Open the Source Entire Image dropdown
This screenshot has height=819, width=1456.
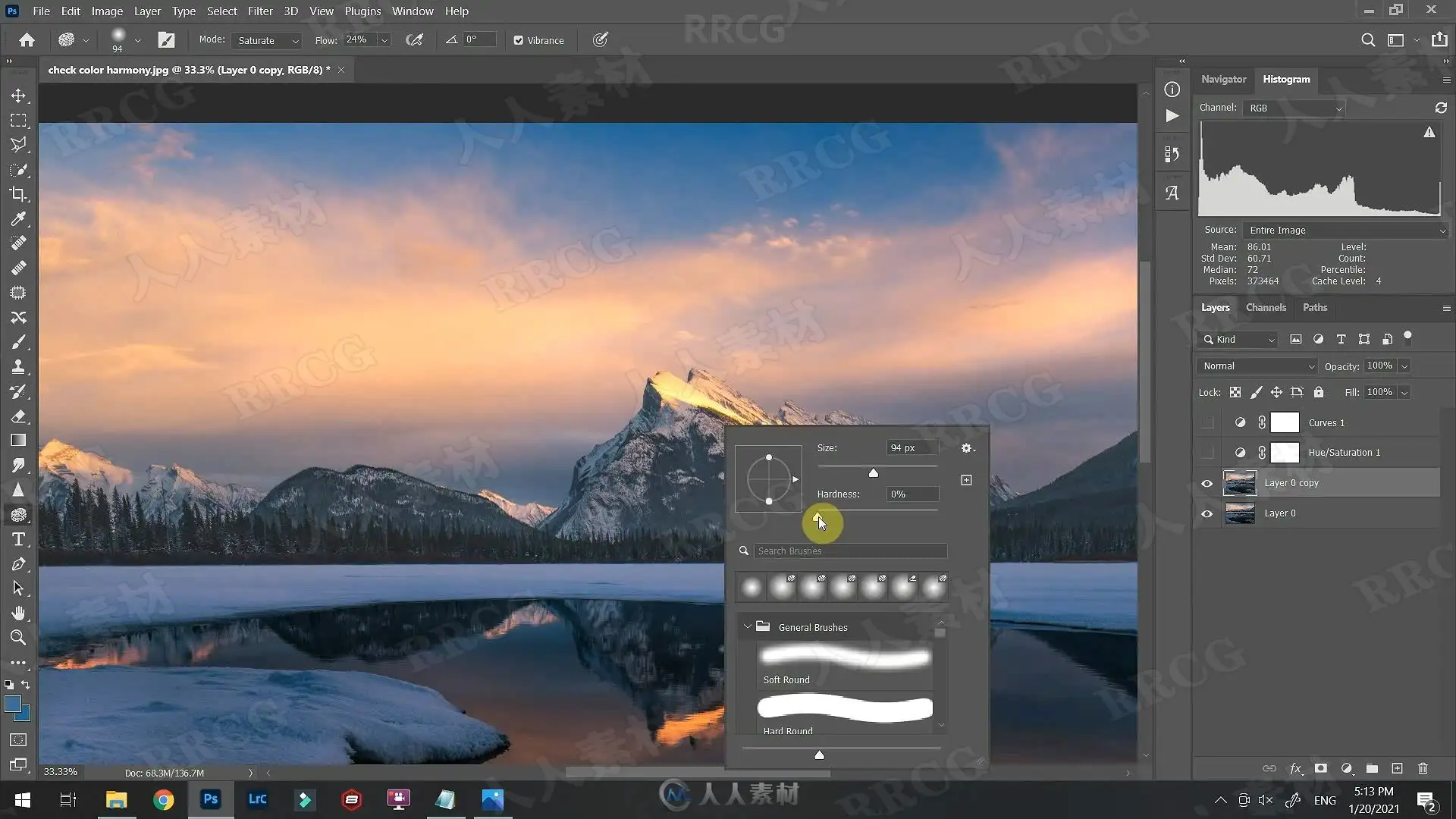[x=1345, y=230]
